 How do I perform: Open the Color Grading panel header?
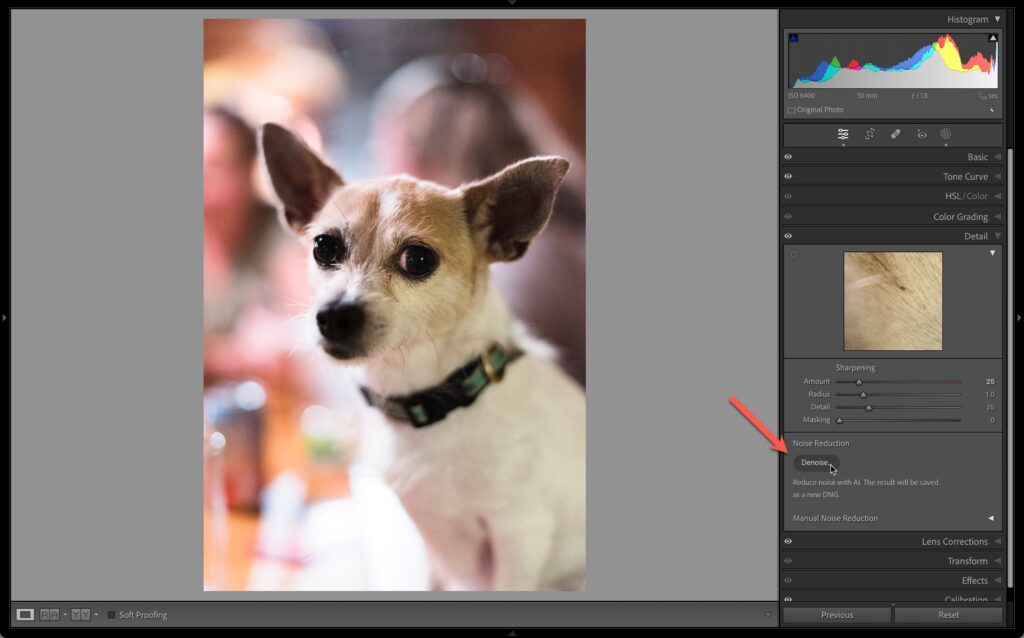pos(960,217)
